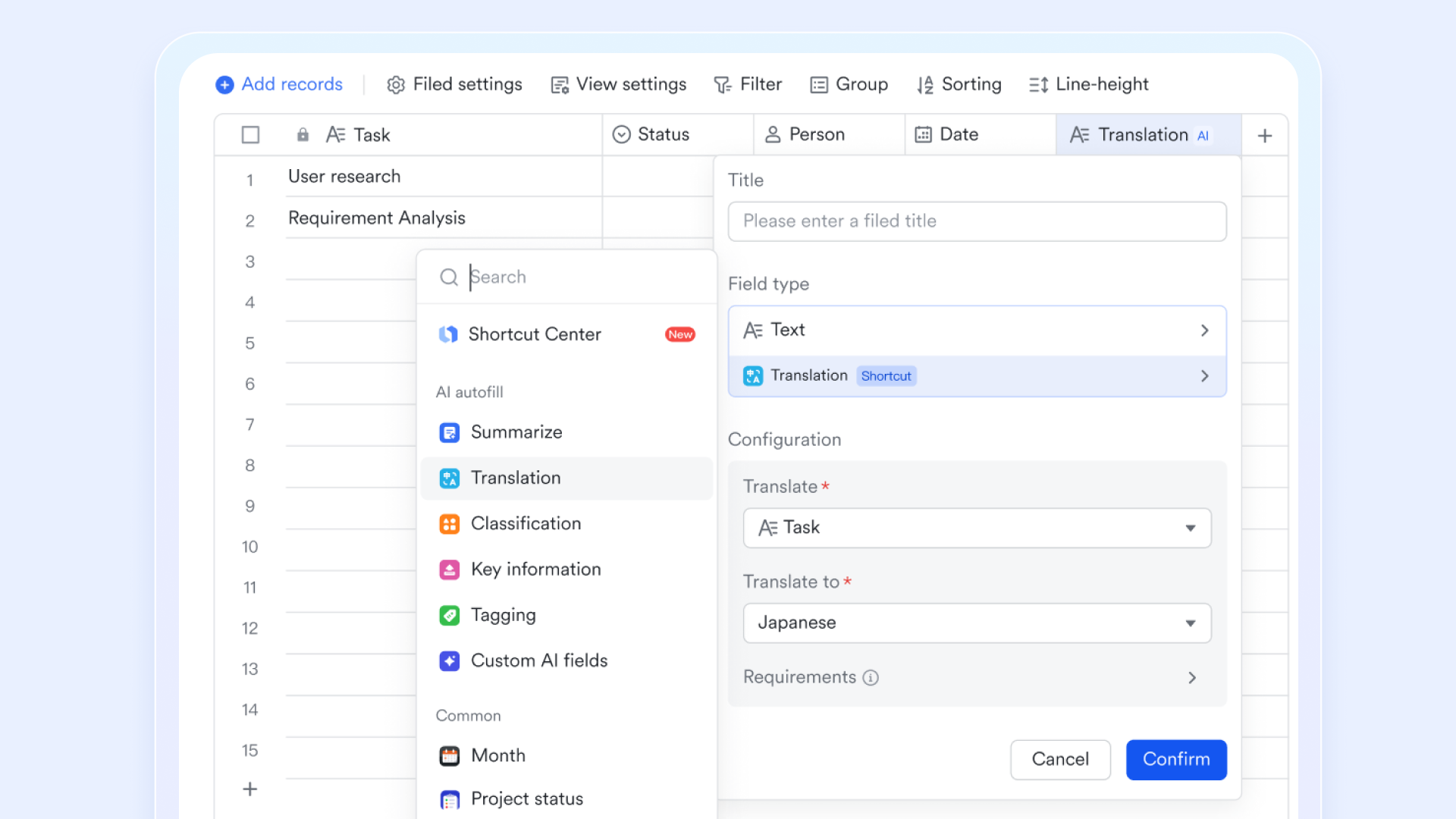Select Translation menu entry

(566, 479)
